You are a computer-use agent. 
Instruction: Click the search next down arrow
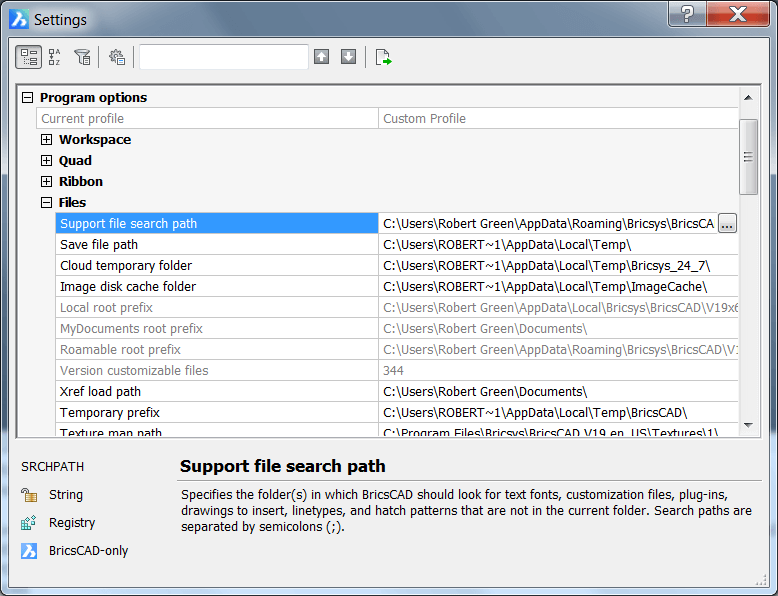(348, 57)
